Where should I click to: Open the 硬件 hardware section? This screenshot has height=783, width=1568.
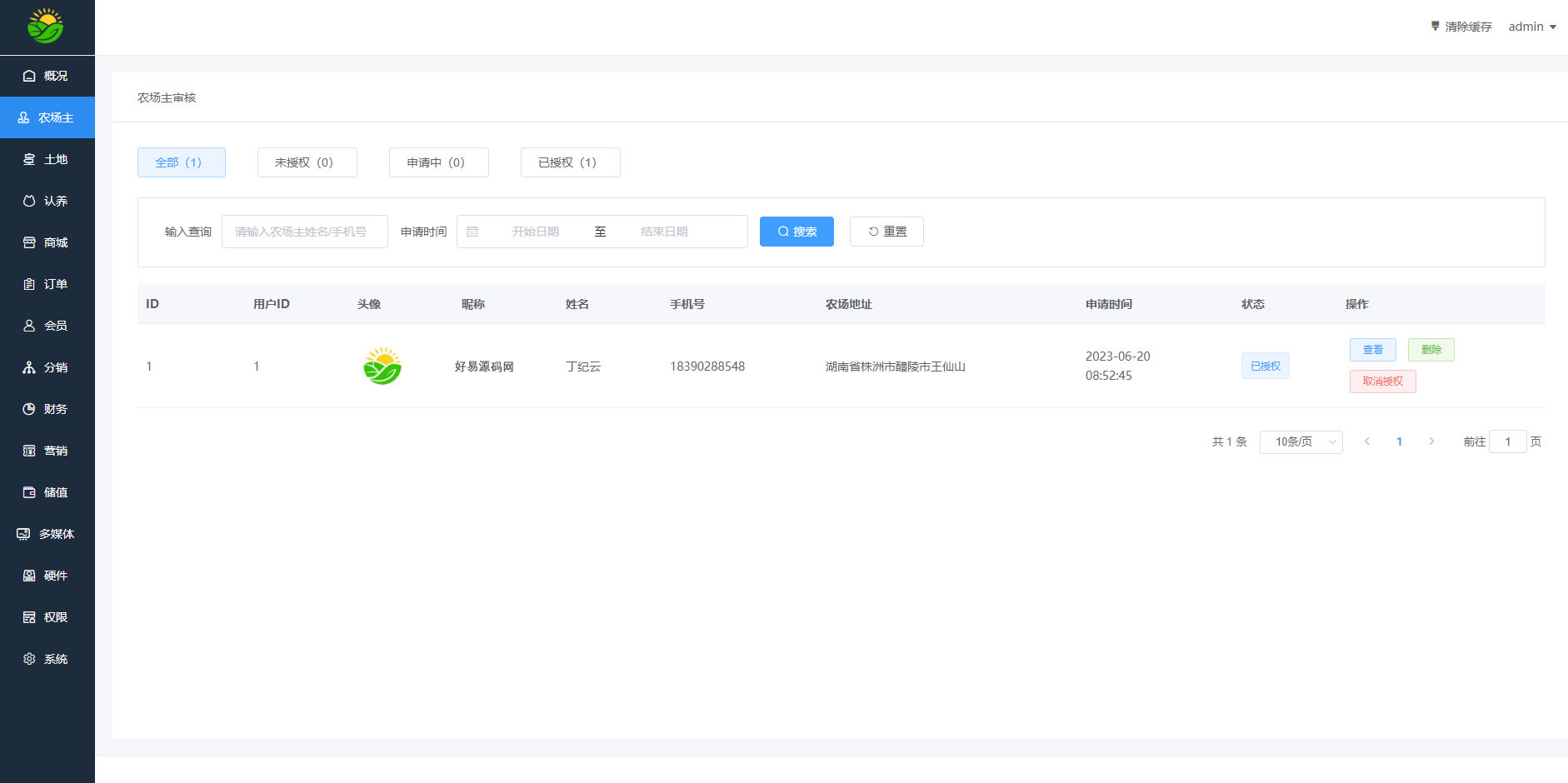pyautogui.click(x=47, y=576)
